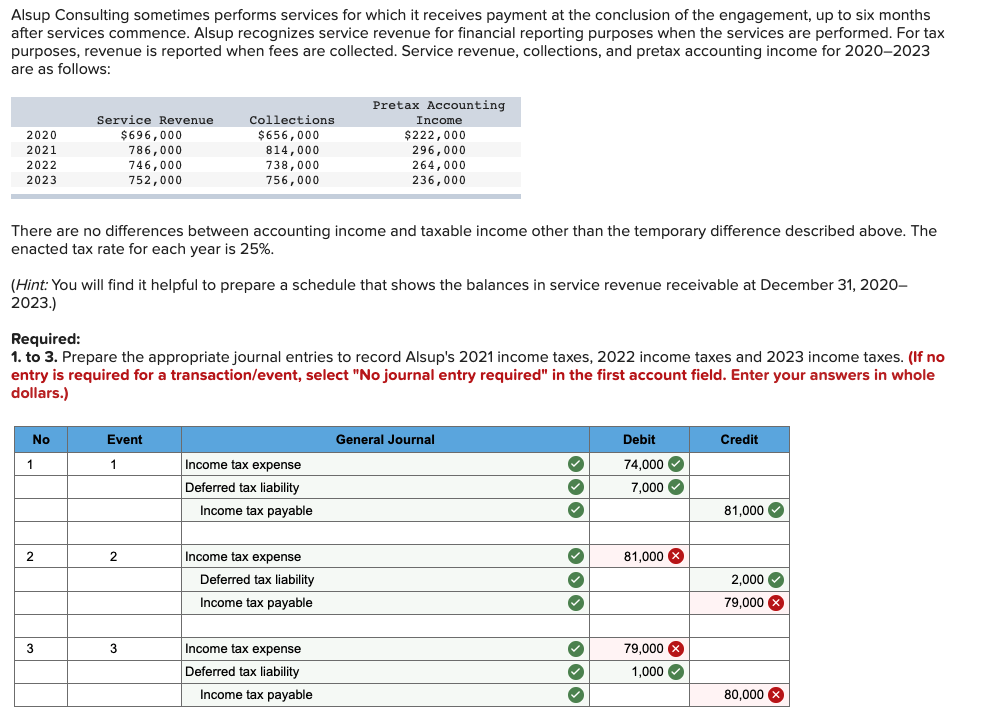
Task: Click the No column header
Action: [41, 439]
